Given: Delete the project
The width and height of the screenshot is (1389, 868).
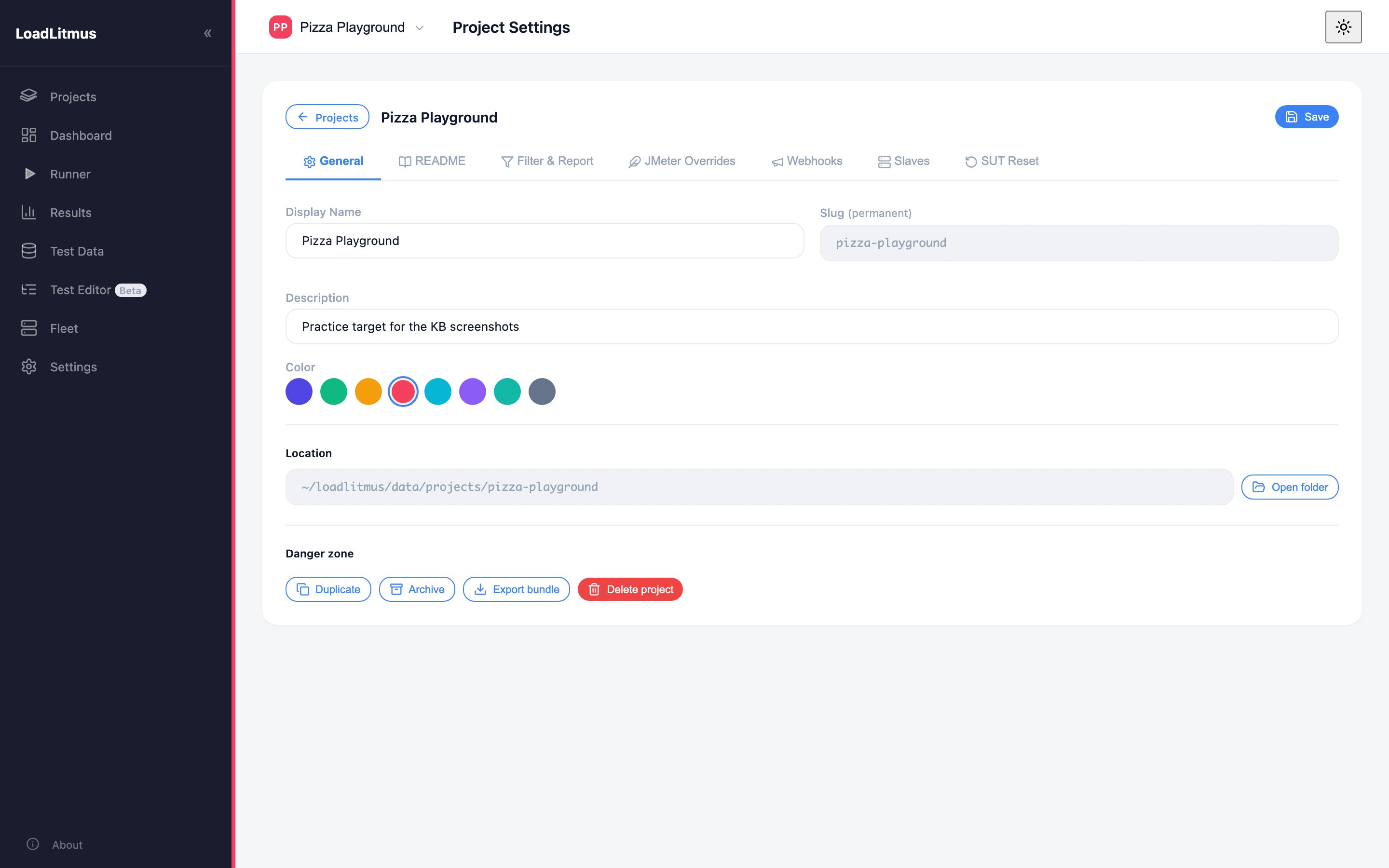Looking at the screenshot, I should click(x=630, y=589).
